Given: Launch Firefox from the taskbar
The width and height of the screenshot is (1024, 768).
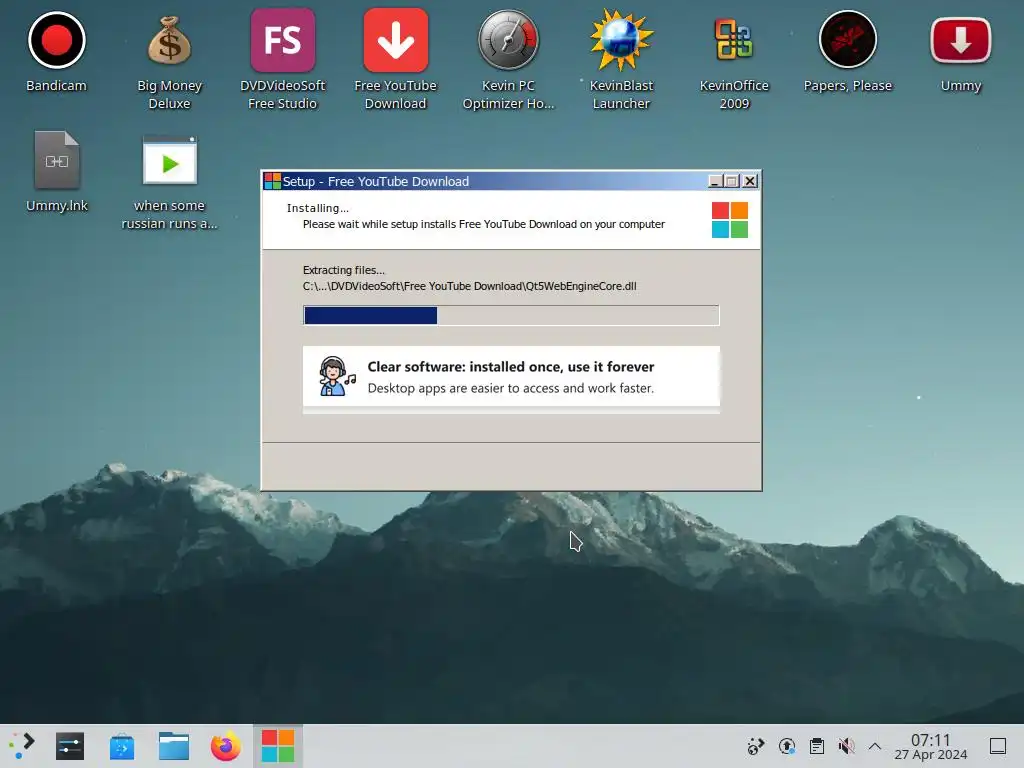Looking at the screenshot, I should 225,746.
